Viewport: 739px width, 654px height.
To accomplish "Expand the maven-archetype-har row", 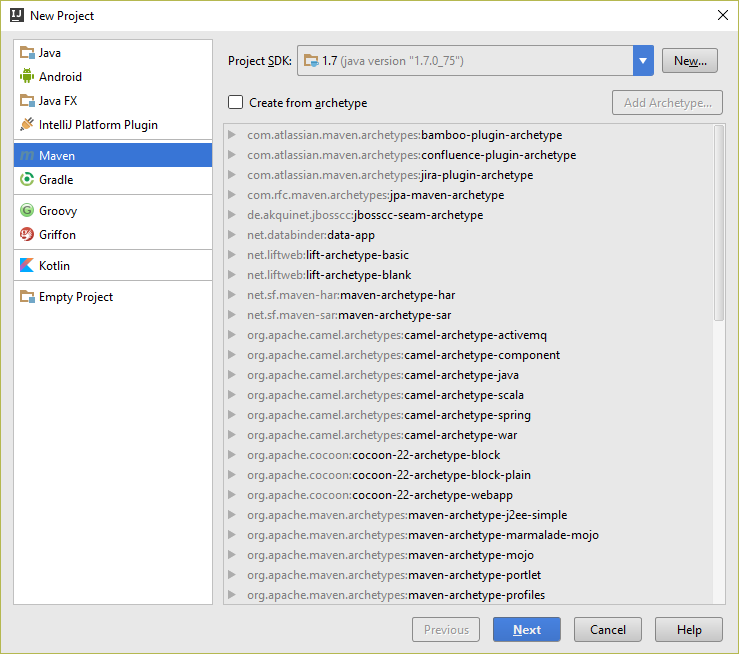I will [x=232, y=295].
